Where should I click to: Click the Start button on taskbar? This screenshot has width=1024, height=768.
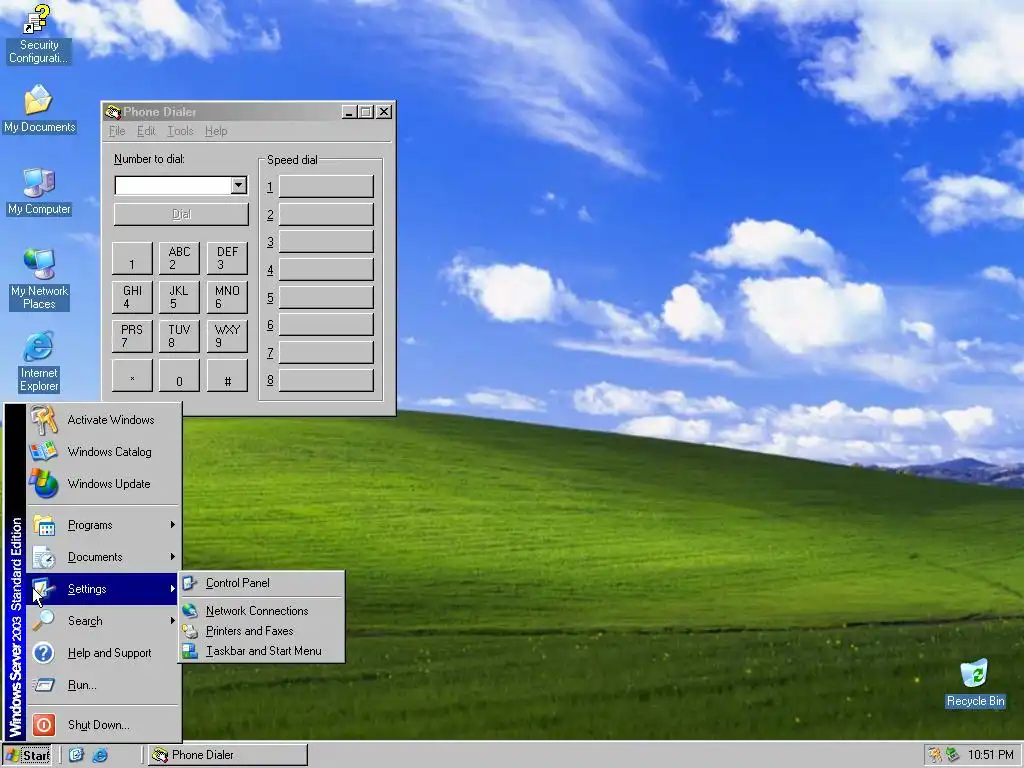(x=27, y=755)
